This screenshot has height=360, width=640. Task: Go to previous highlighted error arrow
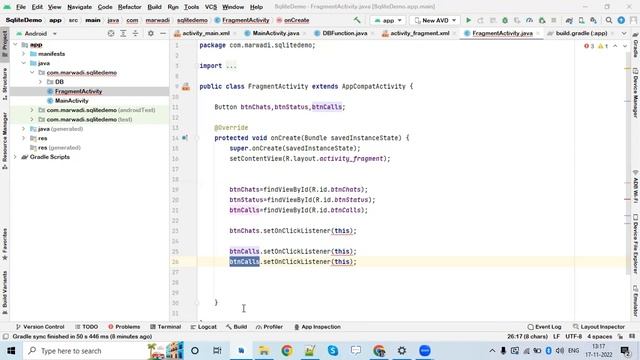point(615,46)
